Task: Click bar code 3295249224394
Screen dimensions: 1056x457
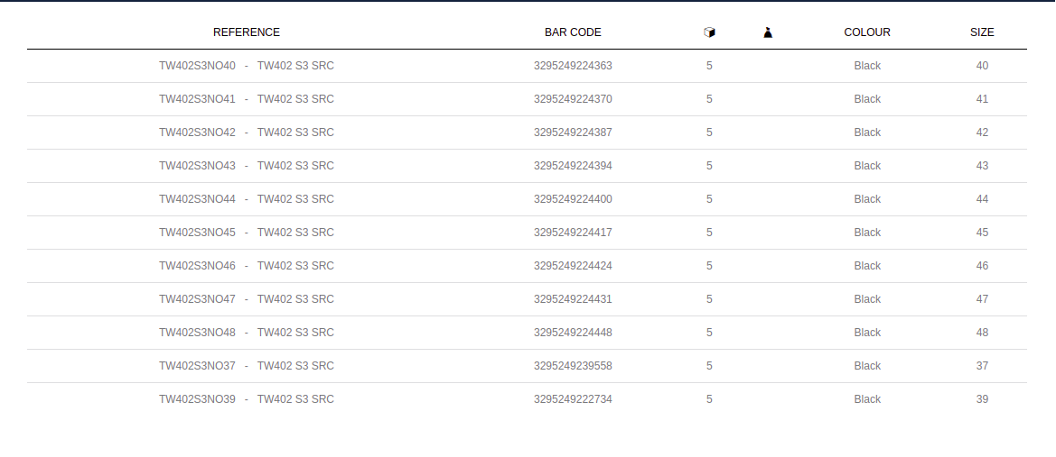Action: pos(573,166)
